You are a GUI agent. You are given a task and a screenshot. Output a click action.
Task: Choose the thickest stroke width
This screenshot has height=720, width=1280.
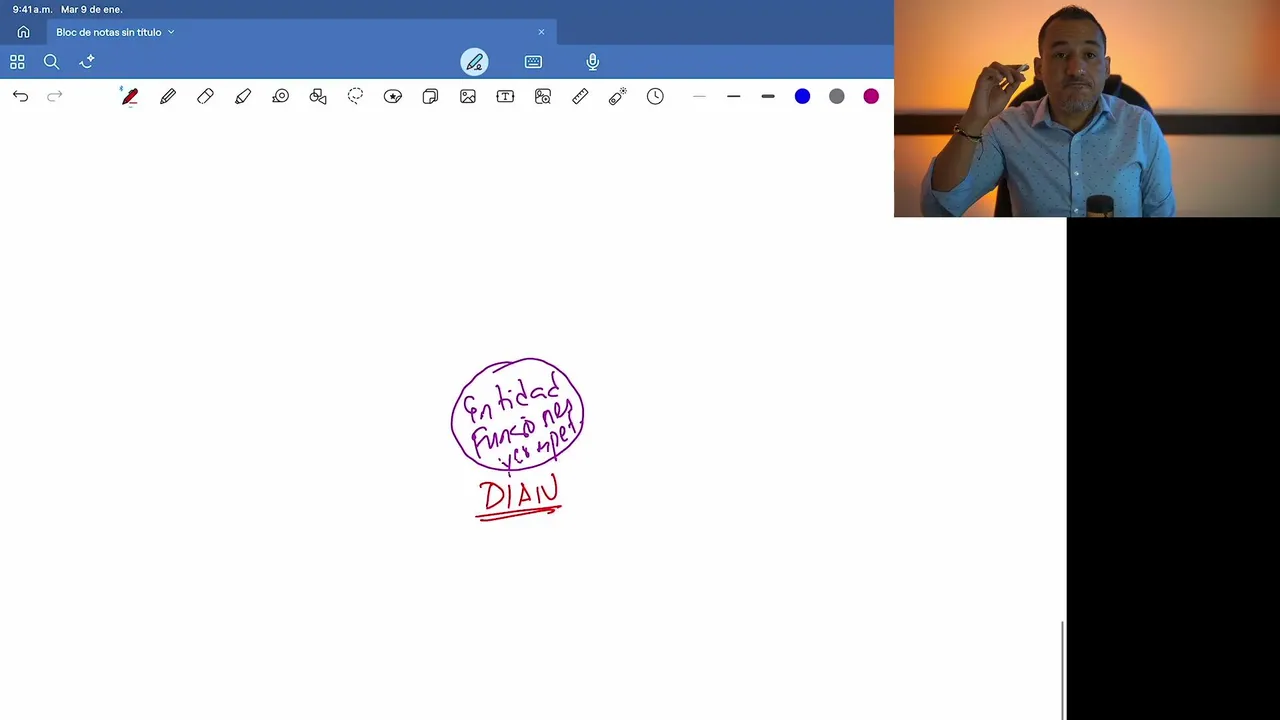tap(768, 96)
